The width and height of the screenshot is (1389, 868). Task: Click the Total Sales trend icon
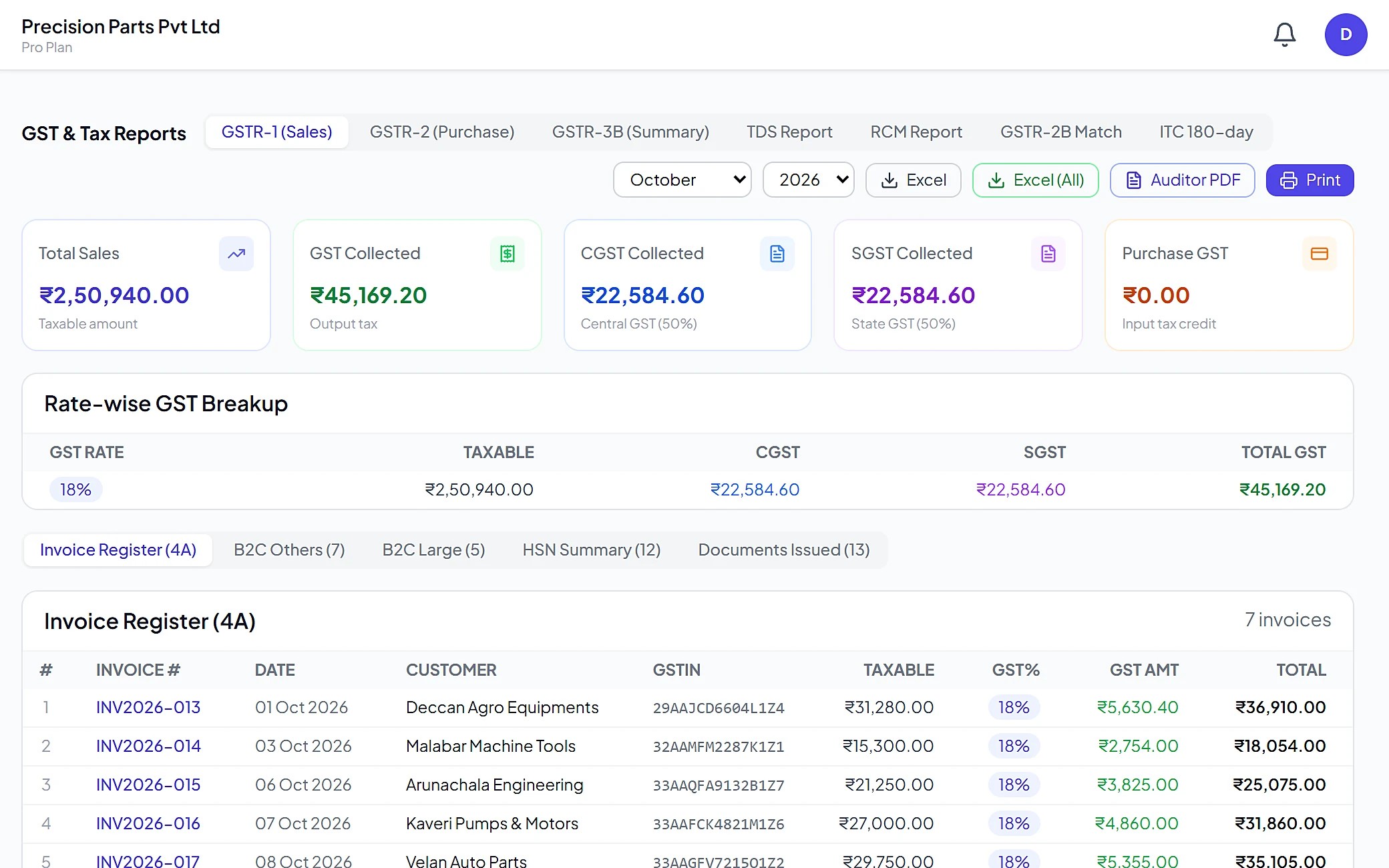pyautogui.click(x=236, y=254)
